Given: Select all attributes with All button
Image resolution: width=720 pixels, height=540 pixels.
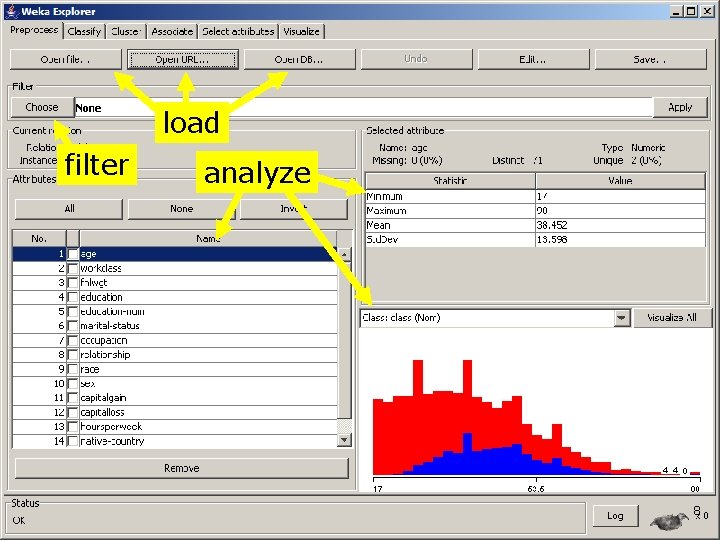Looking at the screenshot, I should [x=69, y=209].
